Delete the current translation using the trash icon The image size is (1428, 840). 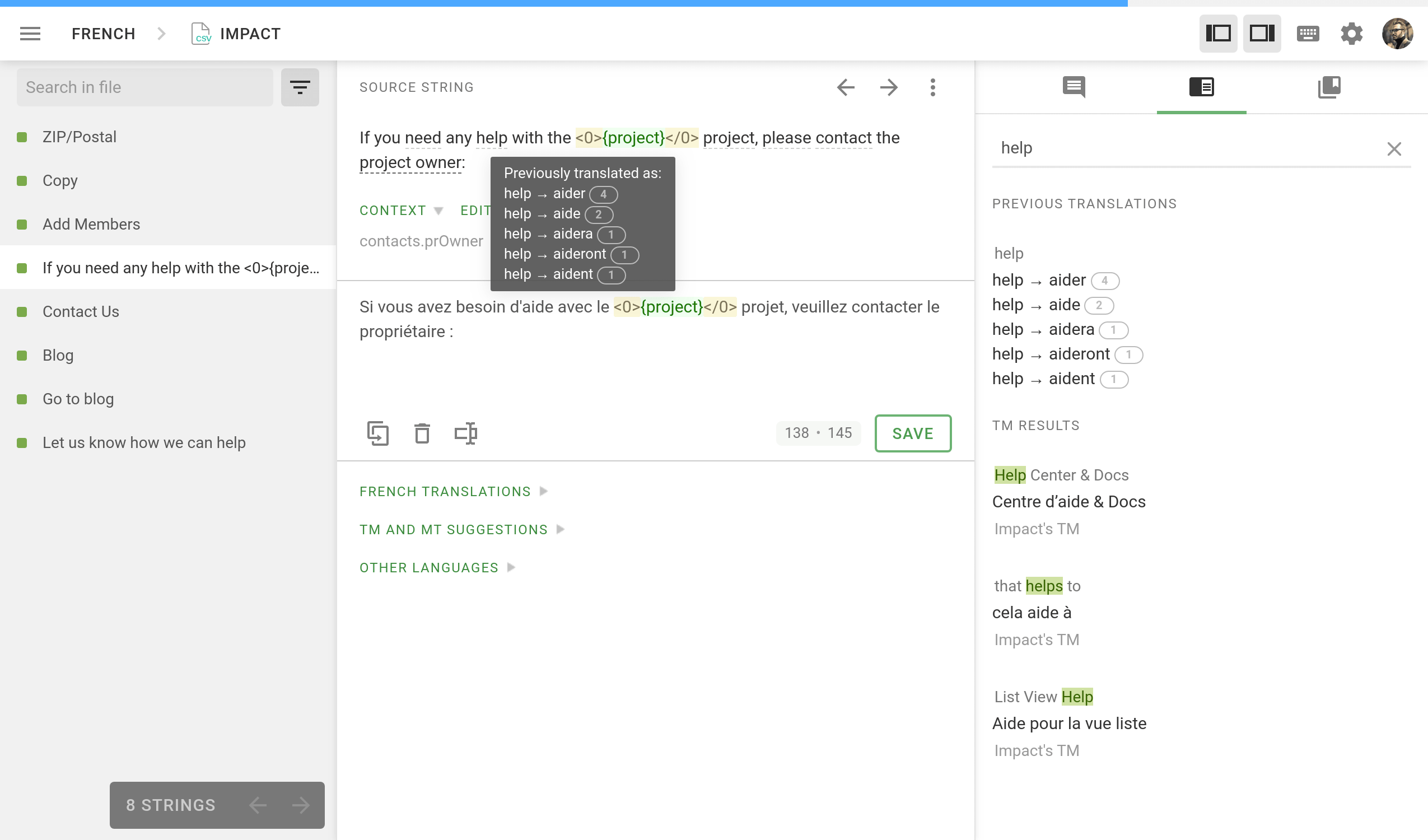tap(422, 433)
